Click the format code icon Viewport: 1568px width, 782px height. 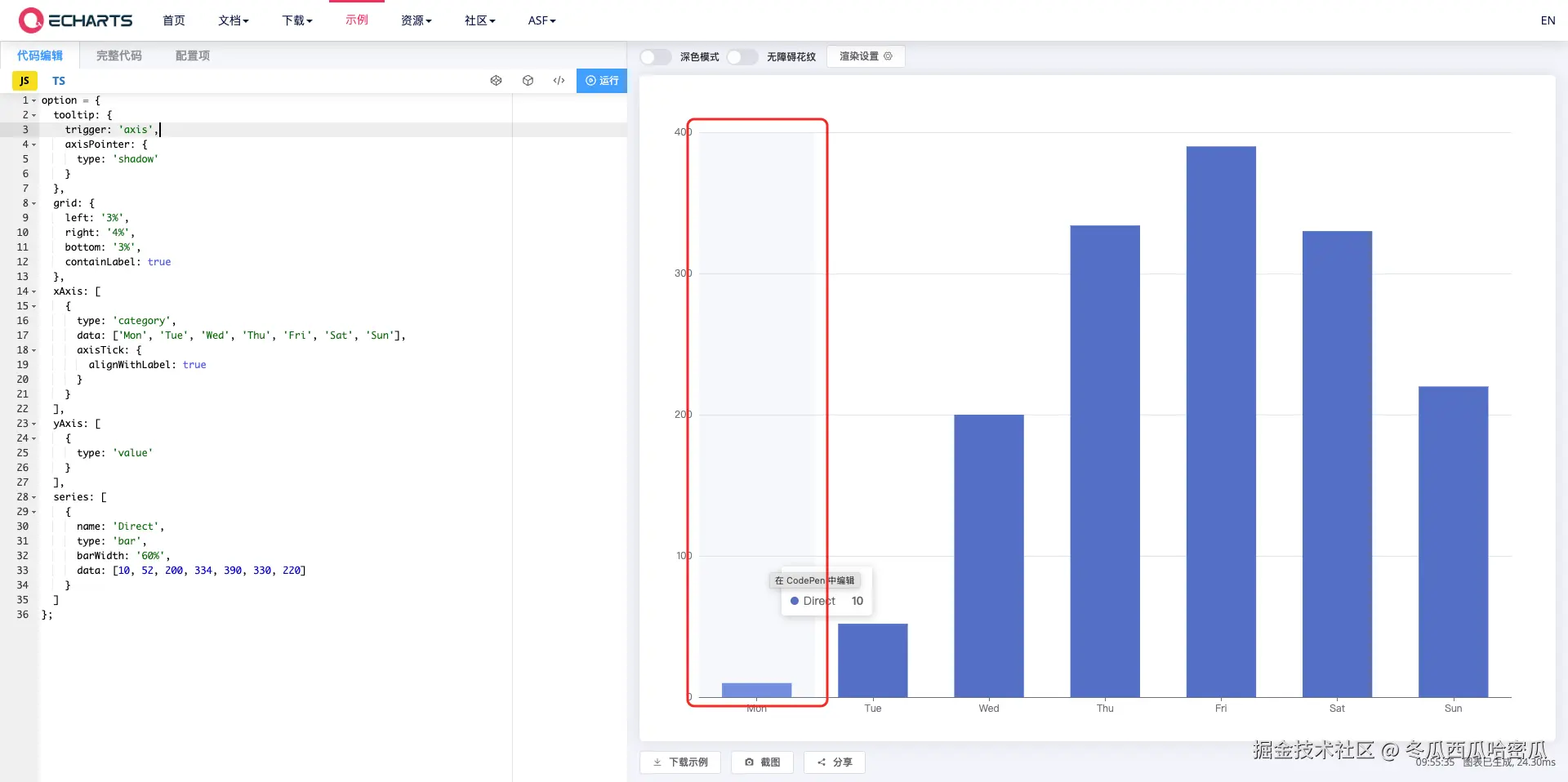point(559,81)
